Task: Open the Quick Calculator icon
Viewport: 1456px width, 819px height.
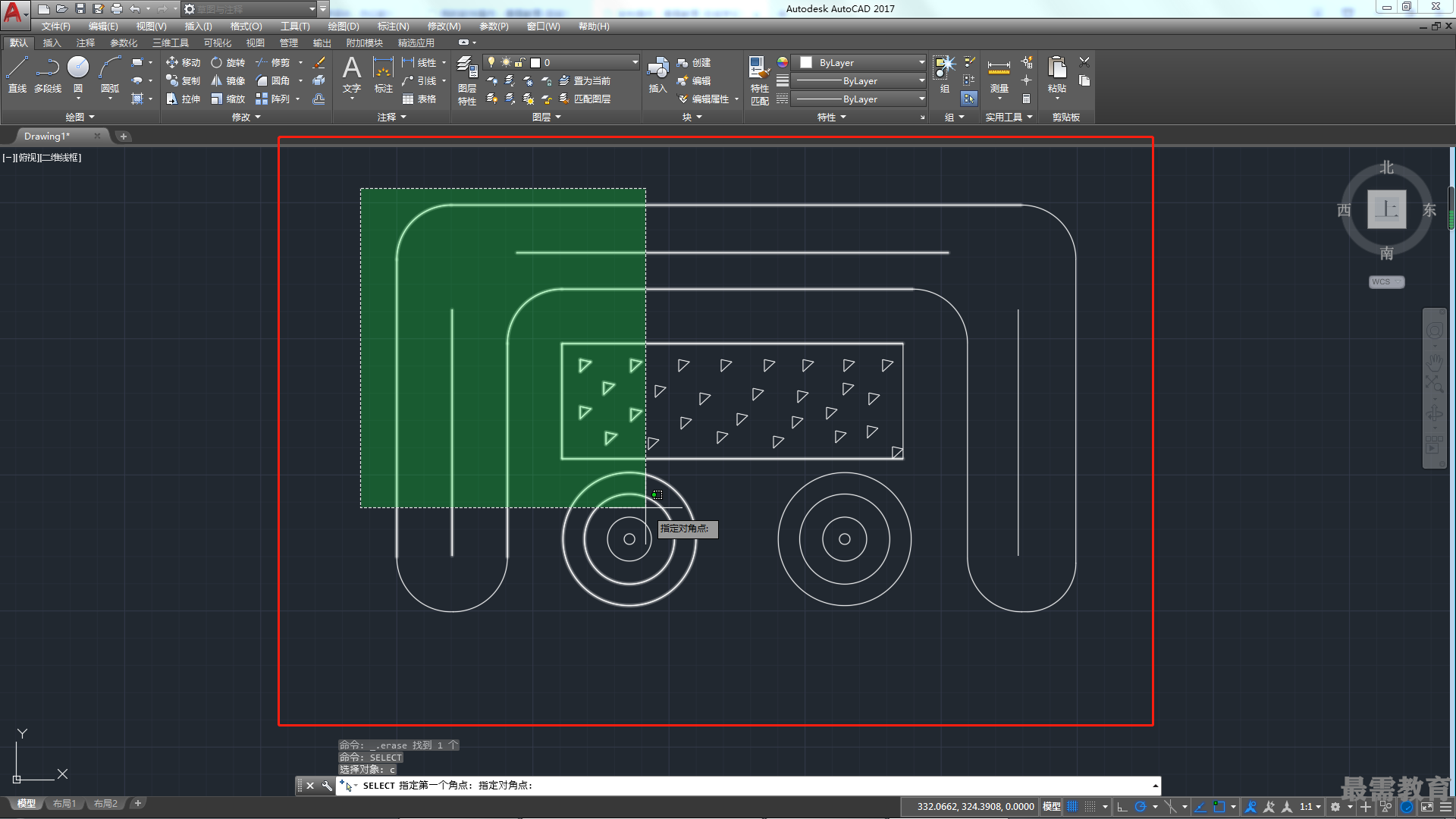Action: tap(1026, 99)
